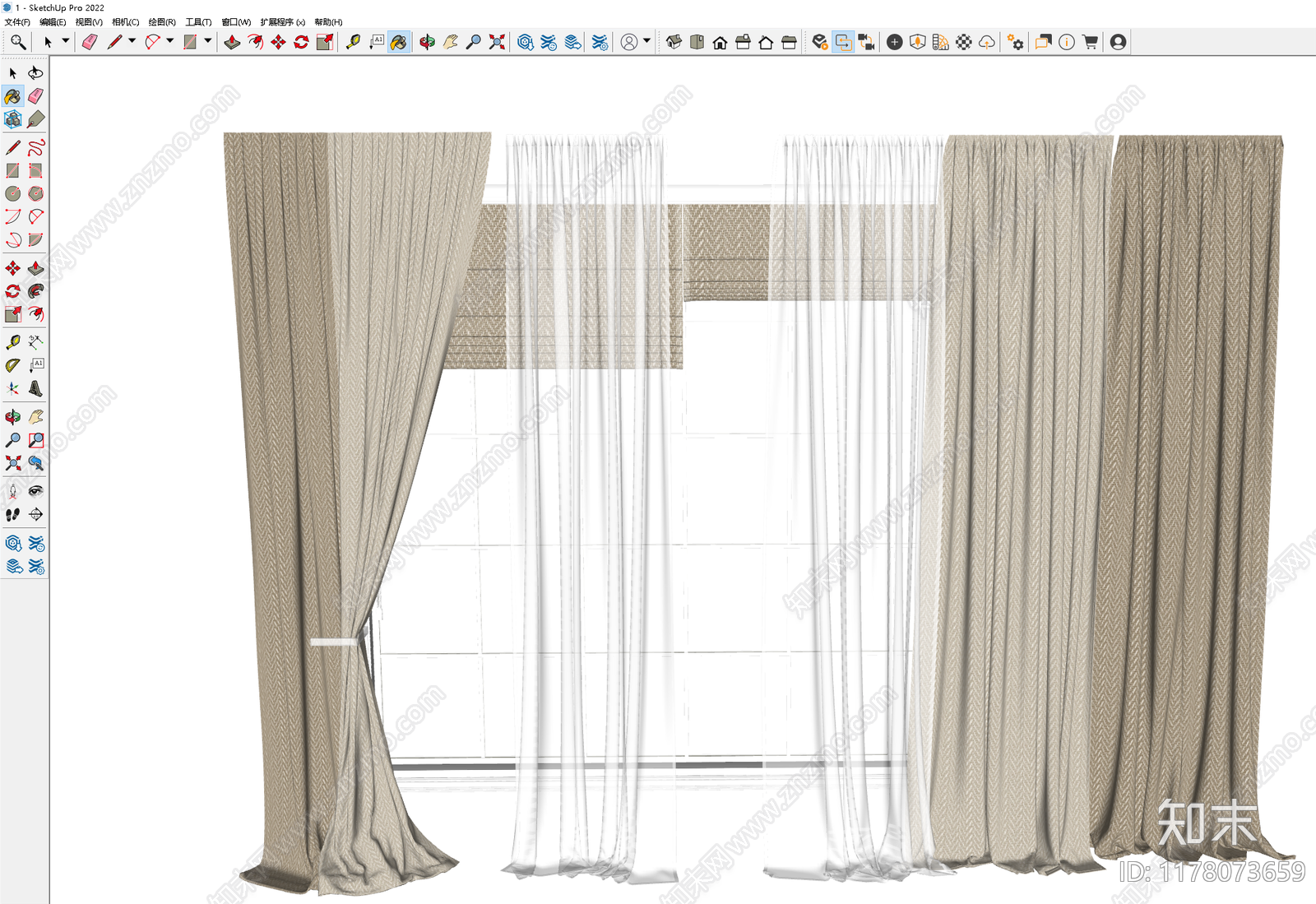Open the Enscape Material Editor checkered ball
1316x904 pixels.
[x=964, y=42]
